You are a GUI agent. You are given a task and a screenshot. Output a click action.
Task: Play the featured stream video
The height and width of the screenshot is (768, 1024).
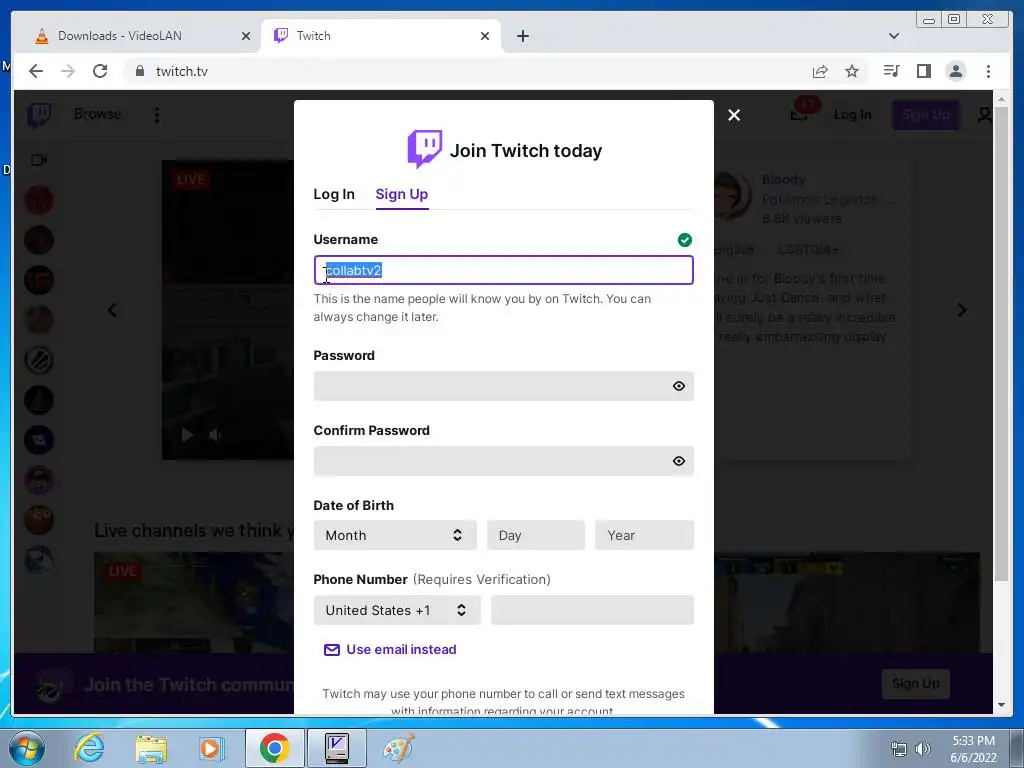(x=187, y=435)
